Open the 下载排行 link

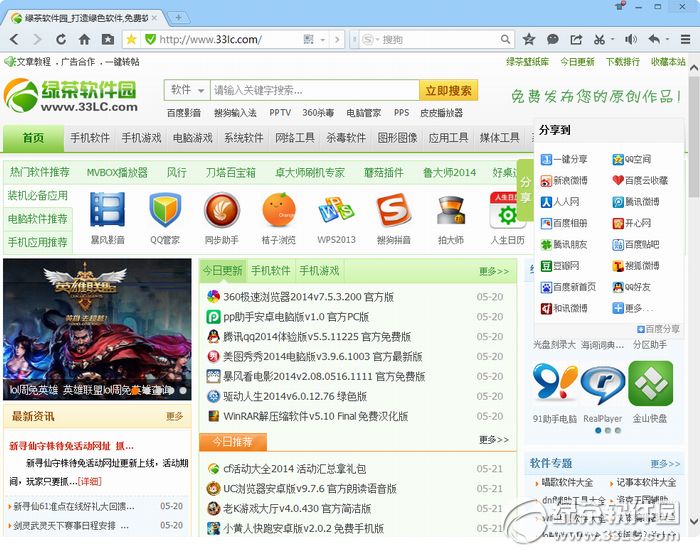[x=623, y=62]
